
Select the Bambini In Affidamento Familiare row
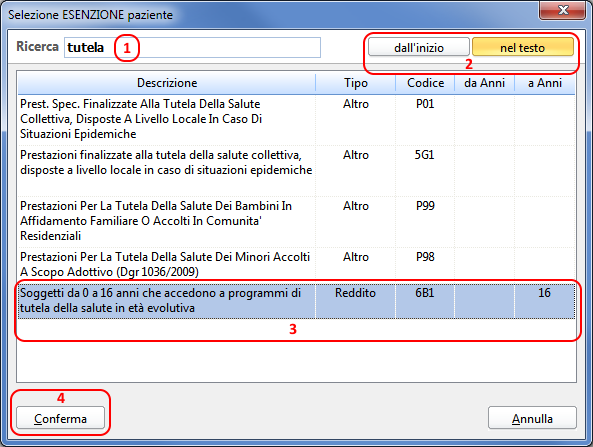click(x=296, y=222)
